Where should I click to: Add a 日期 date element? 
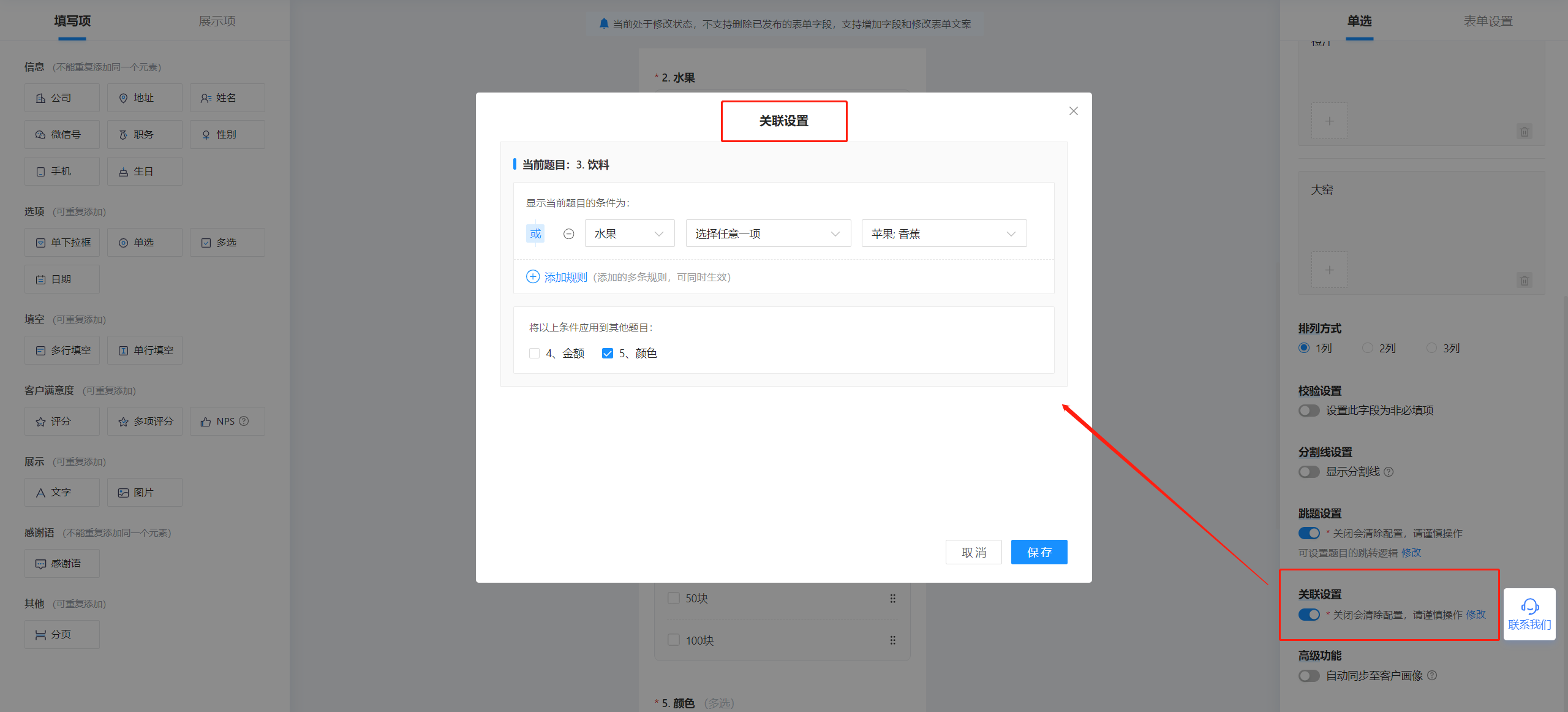click(x=62, y=279)
